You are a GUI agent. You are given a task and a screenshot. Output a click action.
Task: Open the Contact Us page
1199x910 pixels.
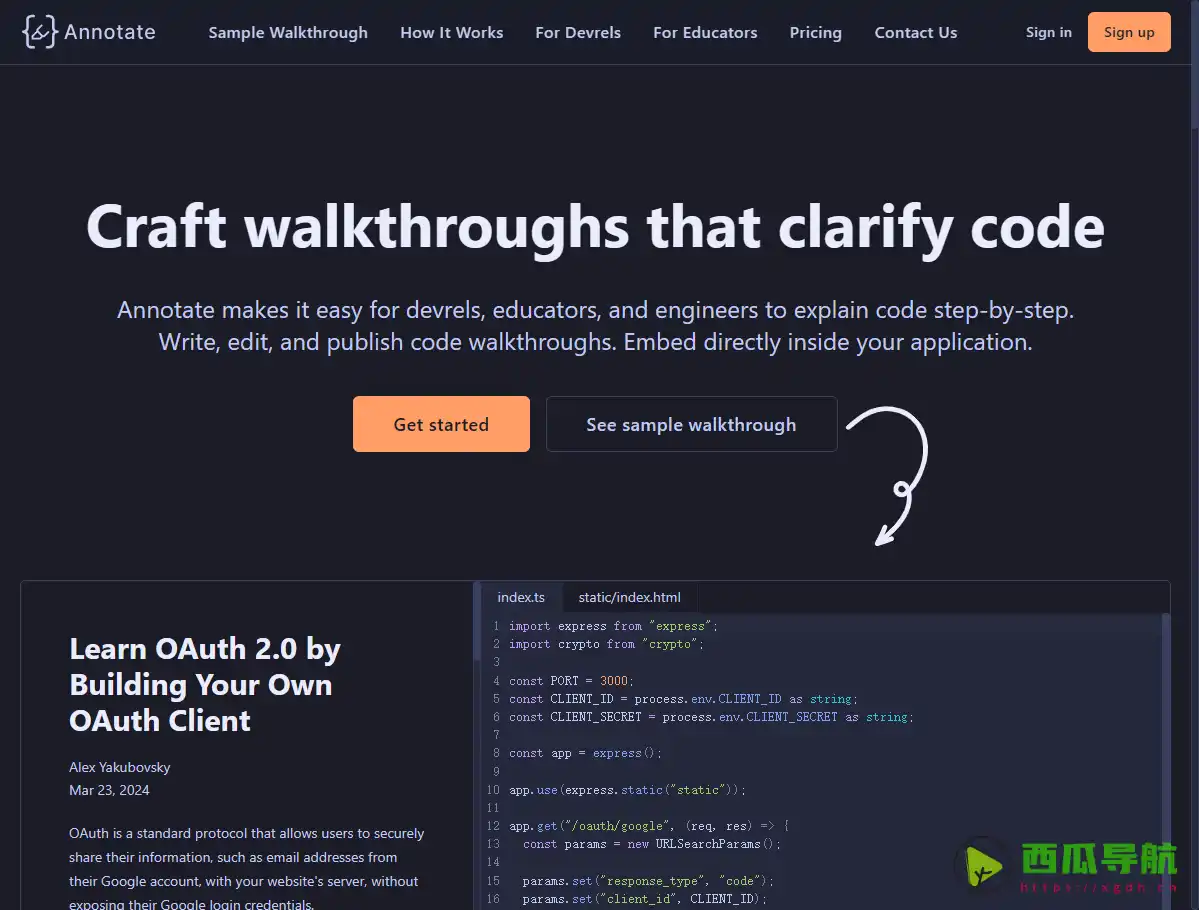click(x=915, y=32)
